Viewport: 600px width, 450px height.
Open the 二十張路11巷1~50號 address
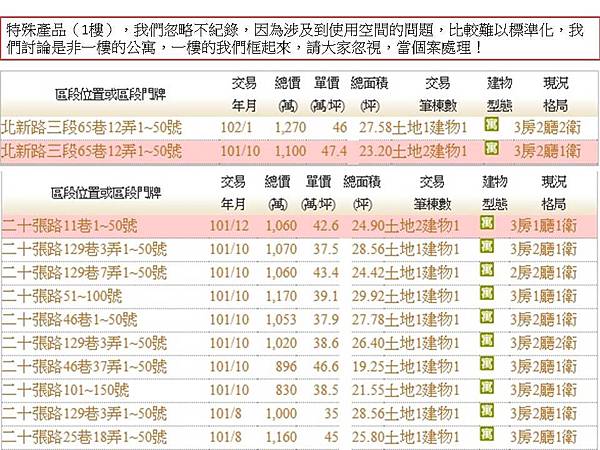pyautogui.click(x=69, y=226)
